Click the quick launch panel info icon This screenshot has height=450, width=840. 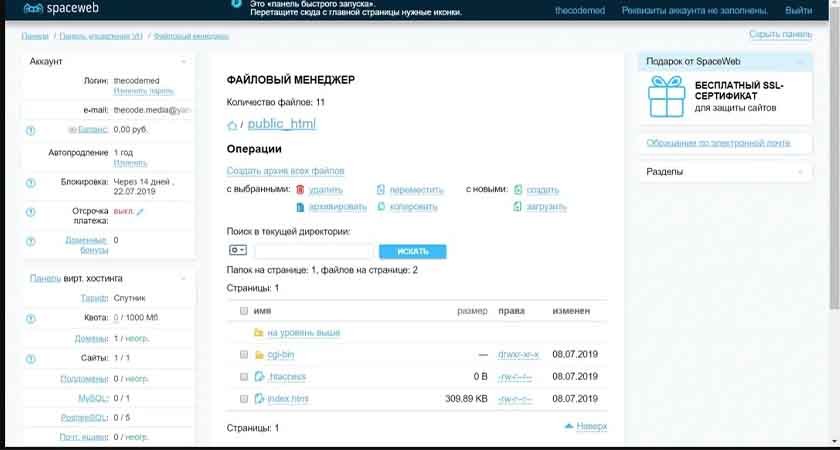(236, 3)
